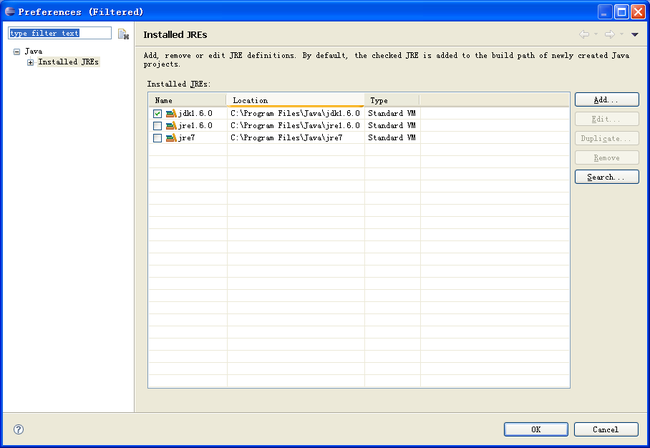The height and width of the screenshot is (448, 650).
Task: Click the jre7 library icon
Action: [171, 138]
